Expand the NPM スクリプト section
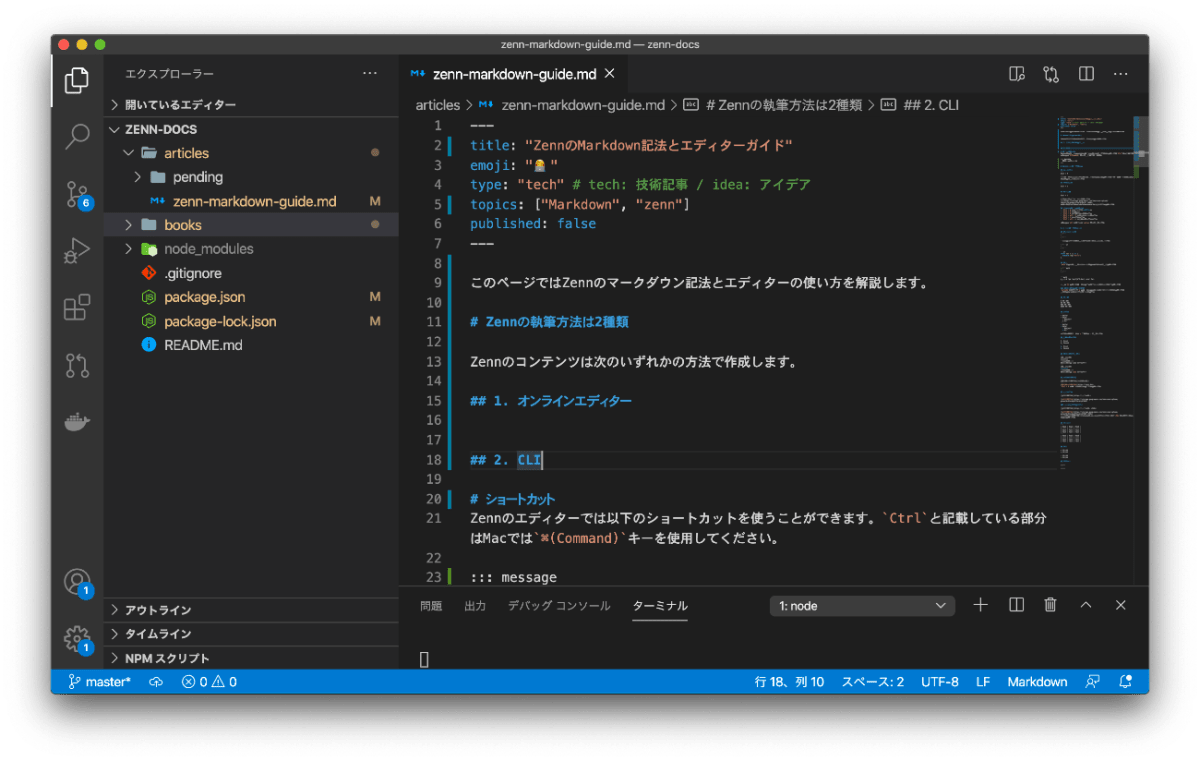 point(251,658)
